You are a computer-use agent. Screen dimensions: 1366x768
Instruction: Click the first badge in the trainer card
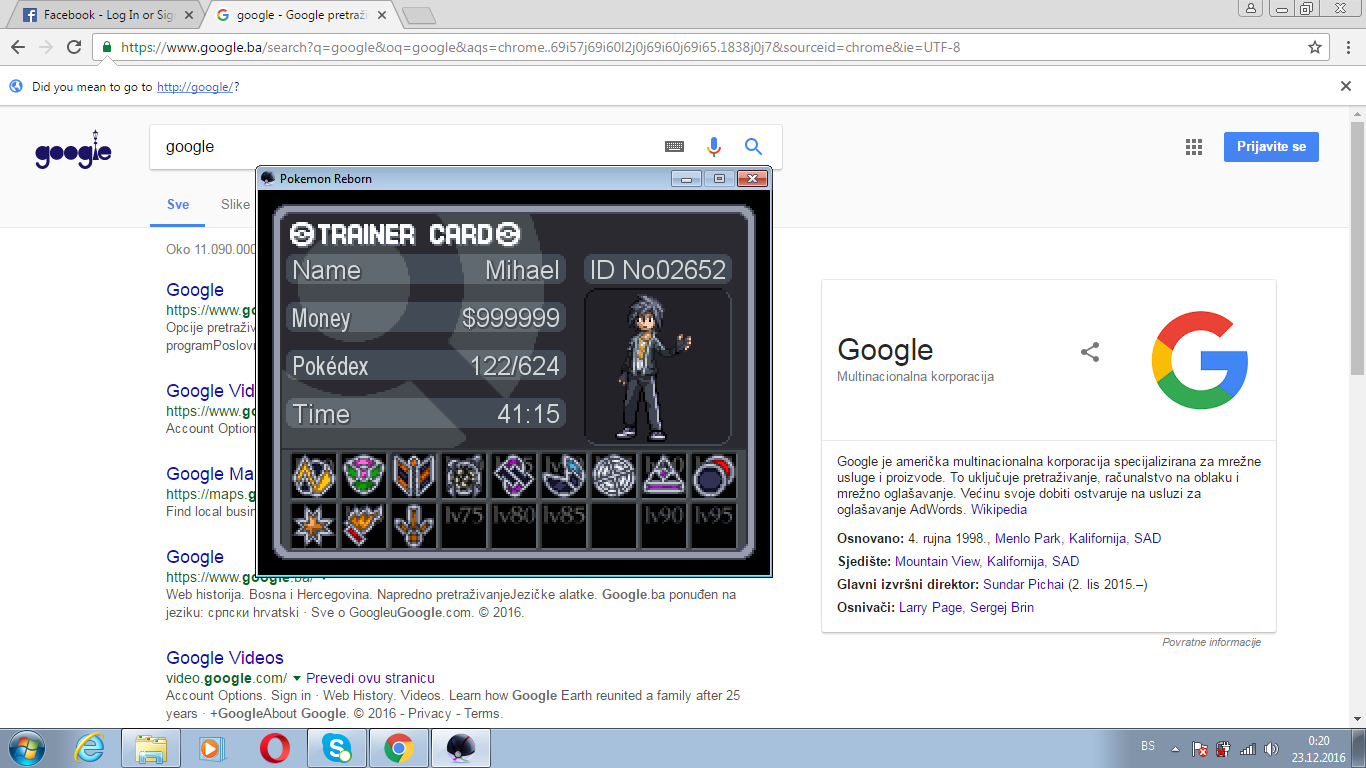pyautogui.click(x=314, y=476)
